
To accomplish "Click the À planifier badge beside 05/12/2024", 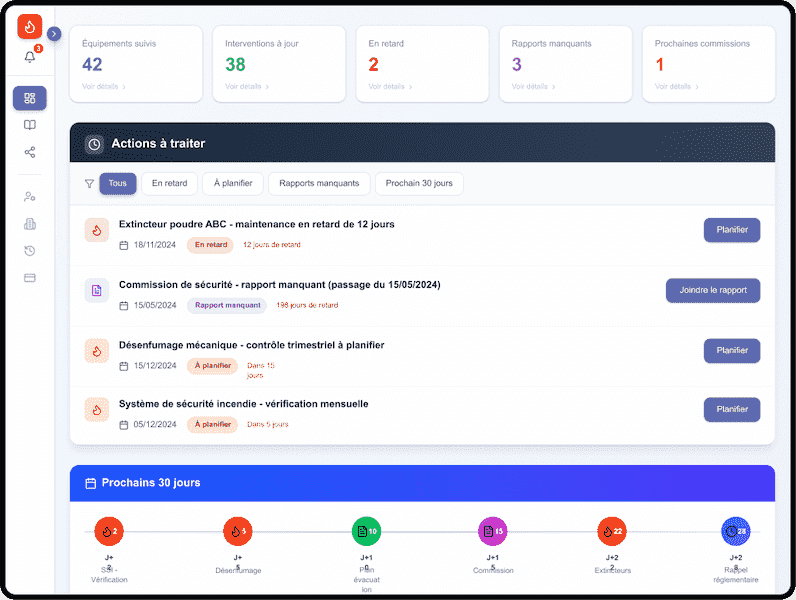I will click(x=213, y=424).
